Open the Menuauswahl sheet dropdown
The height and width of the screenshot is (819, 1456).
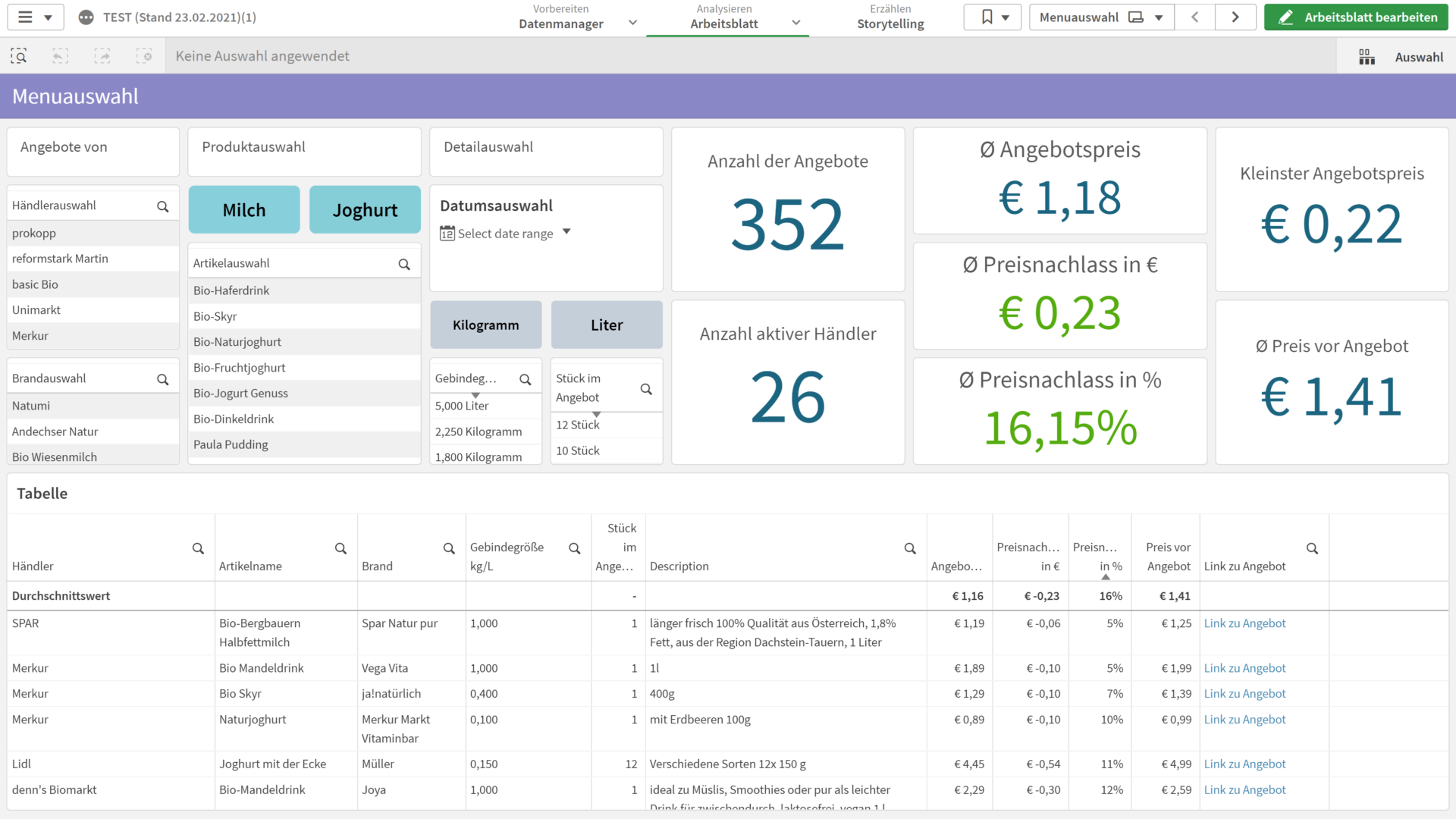(x=1101, y=17)
